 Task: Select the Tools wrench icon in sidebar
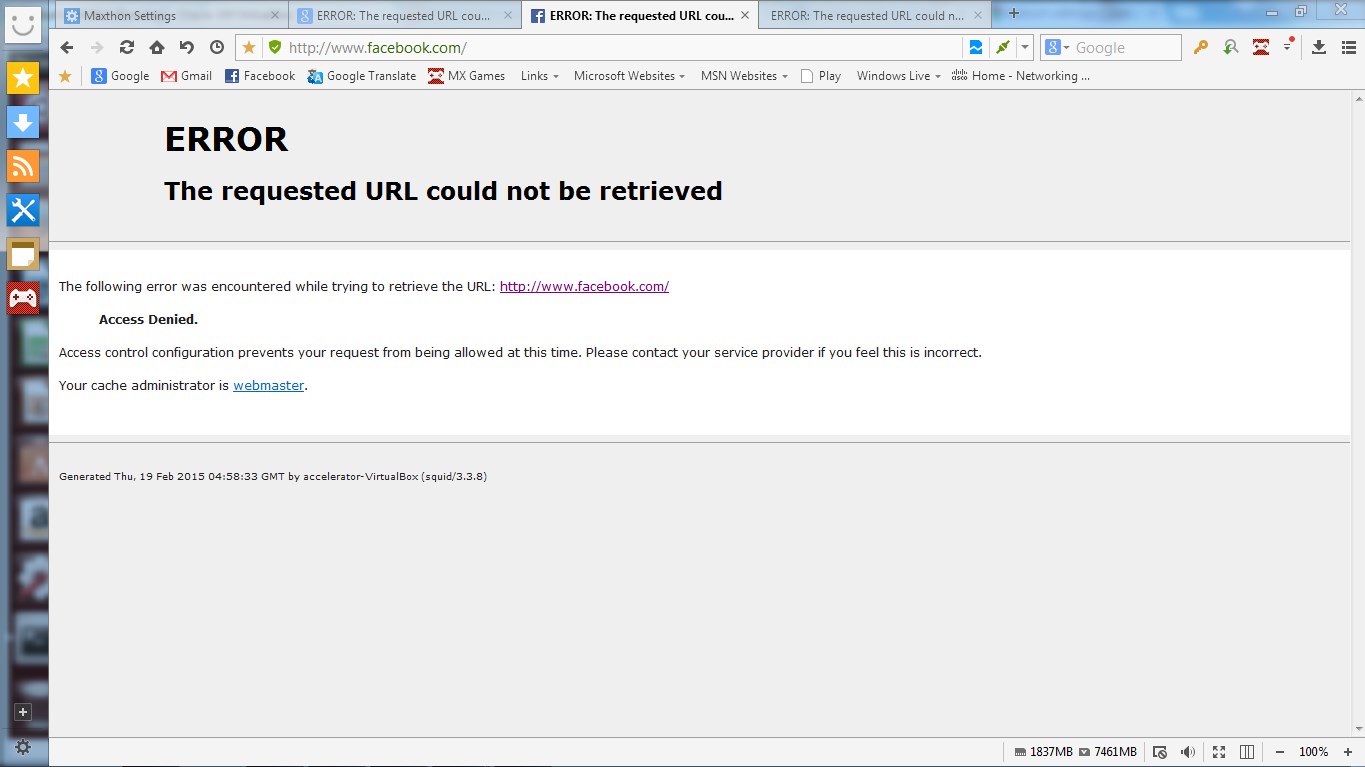click(23, 210)
